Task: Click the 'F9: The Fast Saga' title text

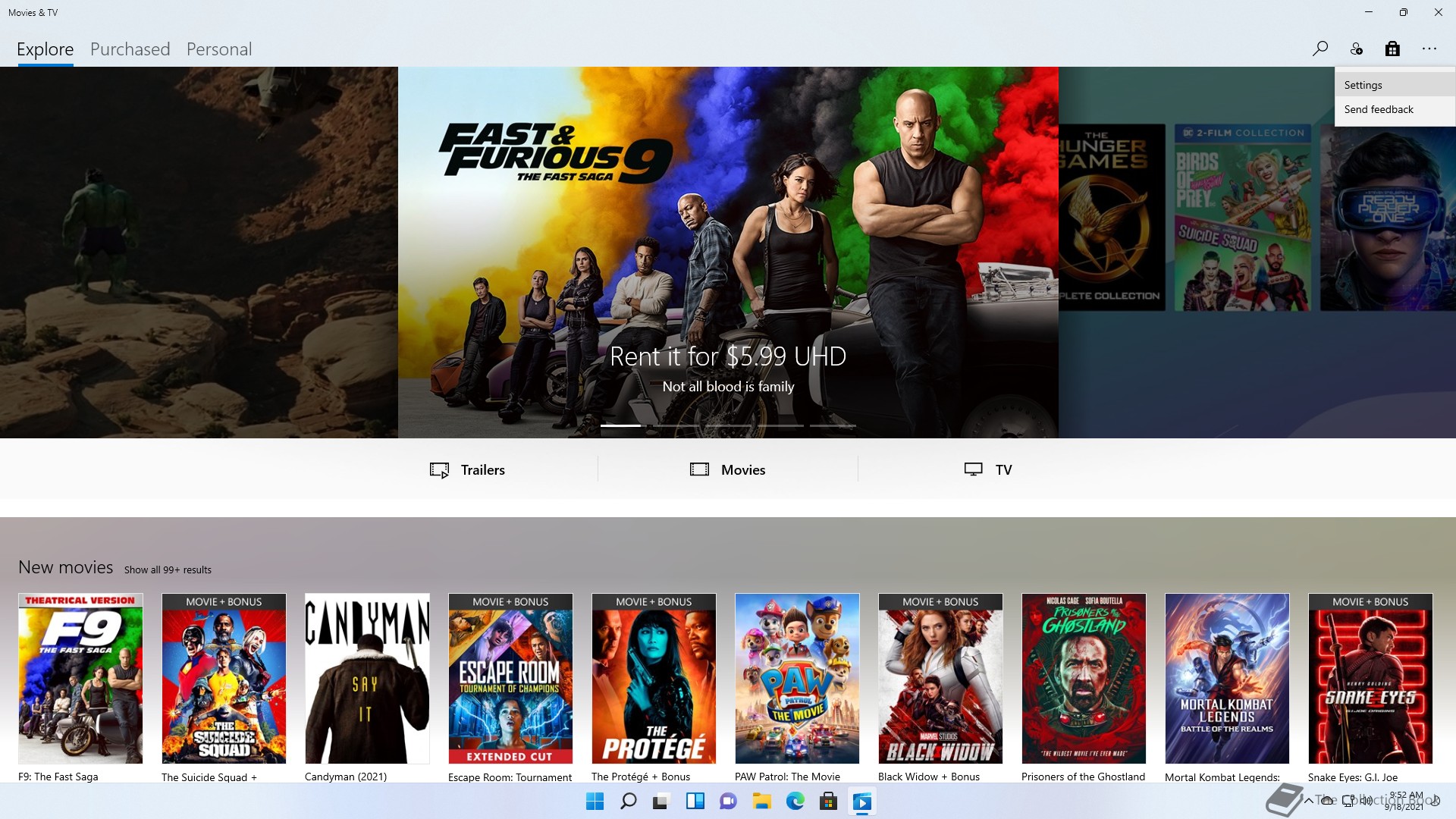Action: 58,777
